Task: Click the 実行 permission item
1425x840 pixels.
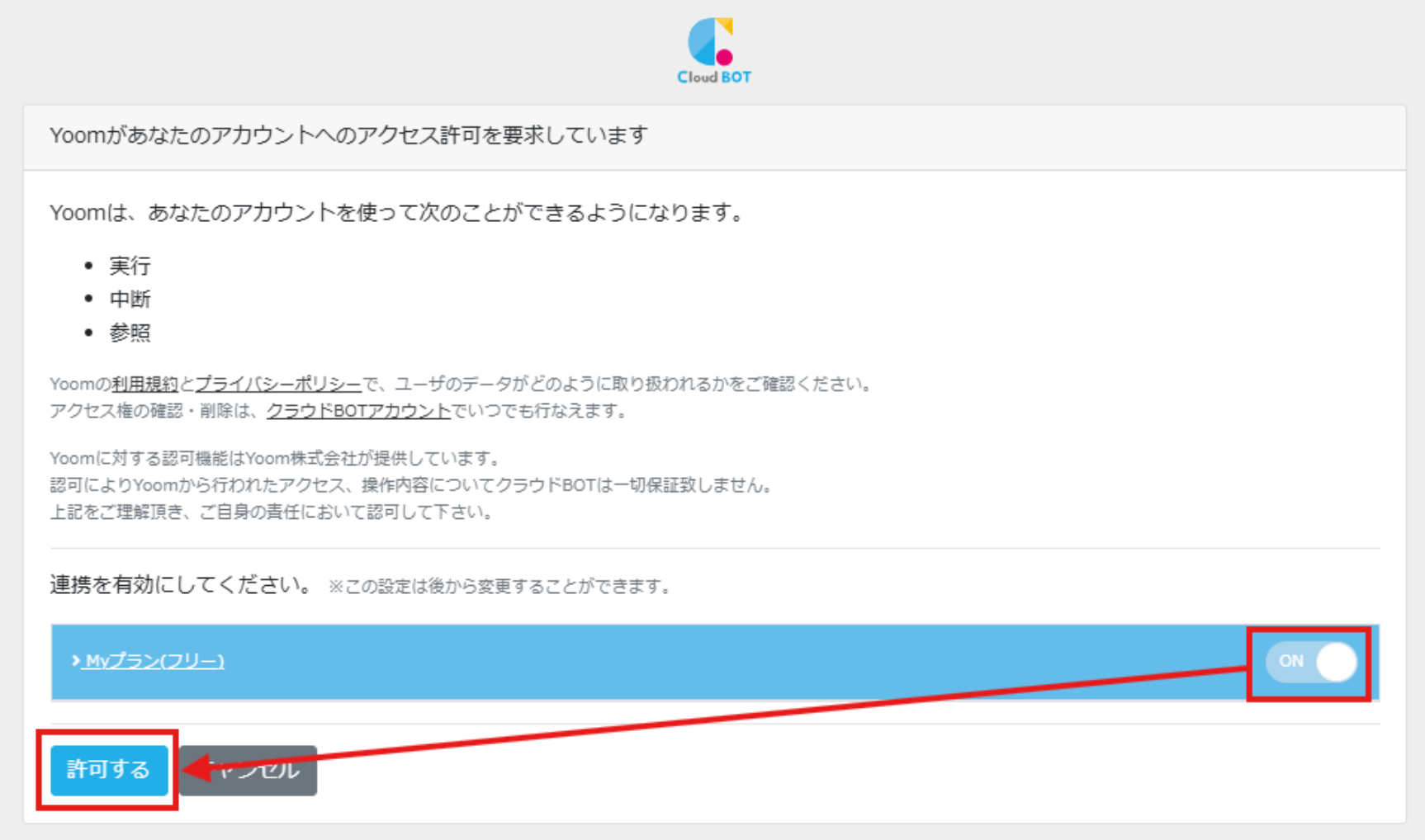Action: pyautogui.click(x=130, y=266)
